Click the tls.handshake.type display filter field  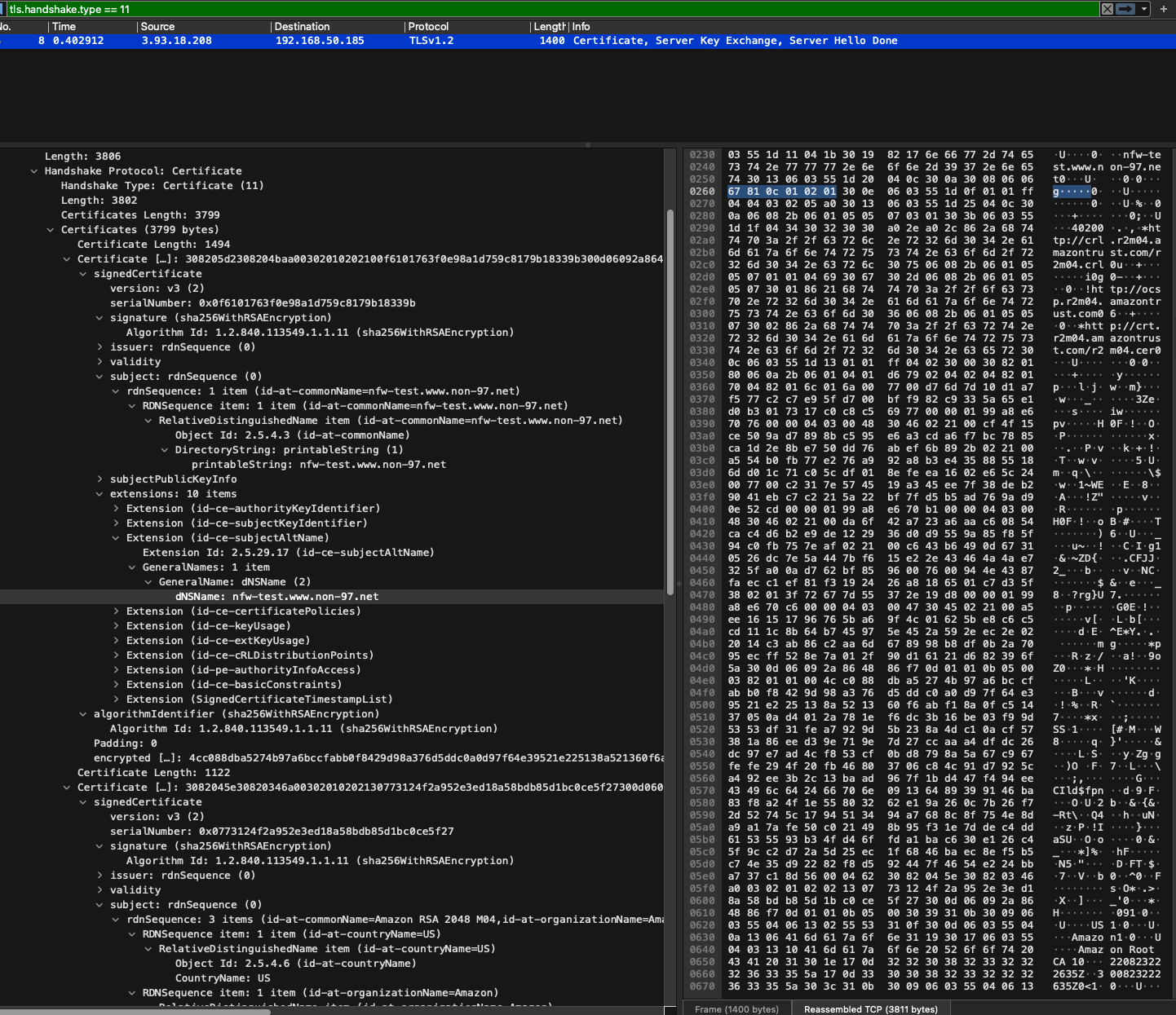tap(489, 9)
